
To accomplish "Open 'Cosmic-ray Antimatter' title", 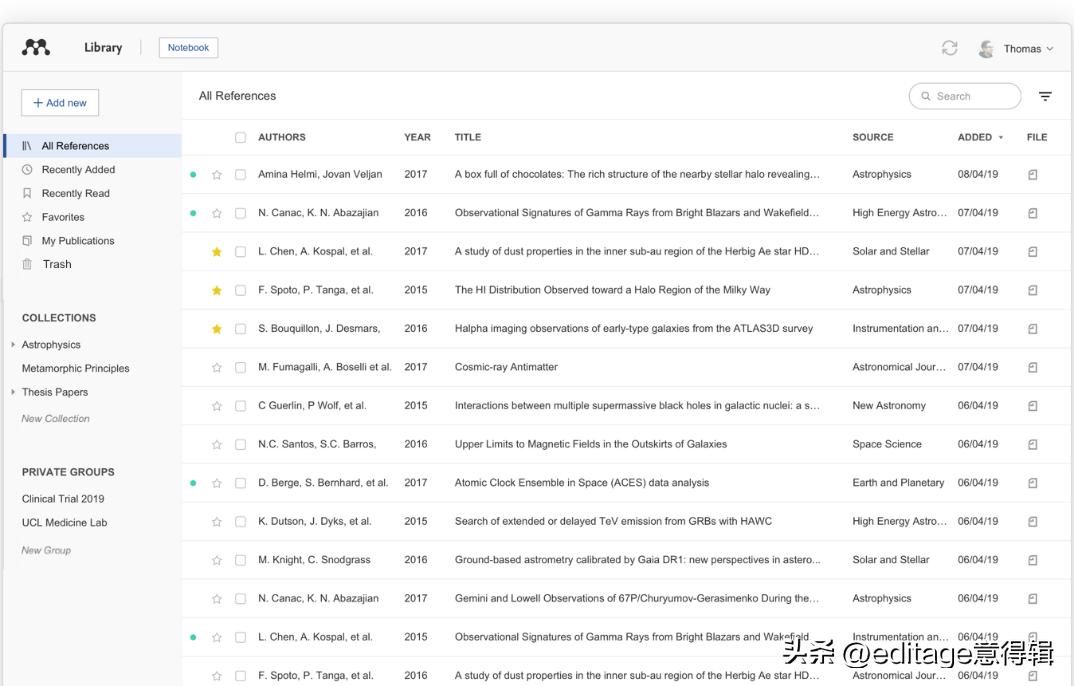I will [x=506, y=367].
